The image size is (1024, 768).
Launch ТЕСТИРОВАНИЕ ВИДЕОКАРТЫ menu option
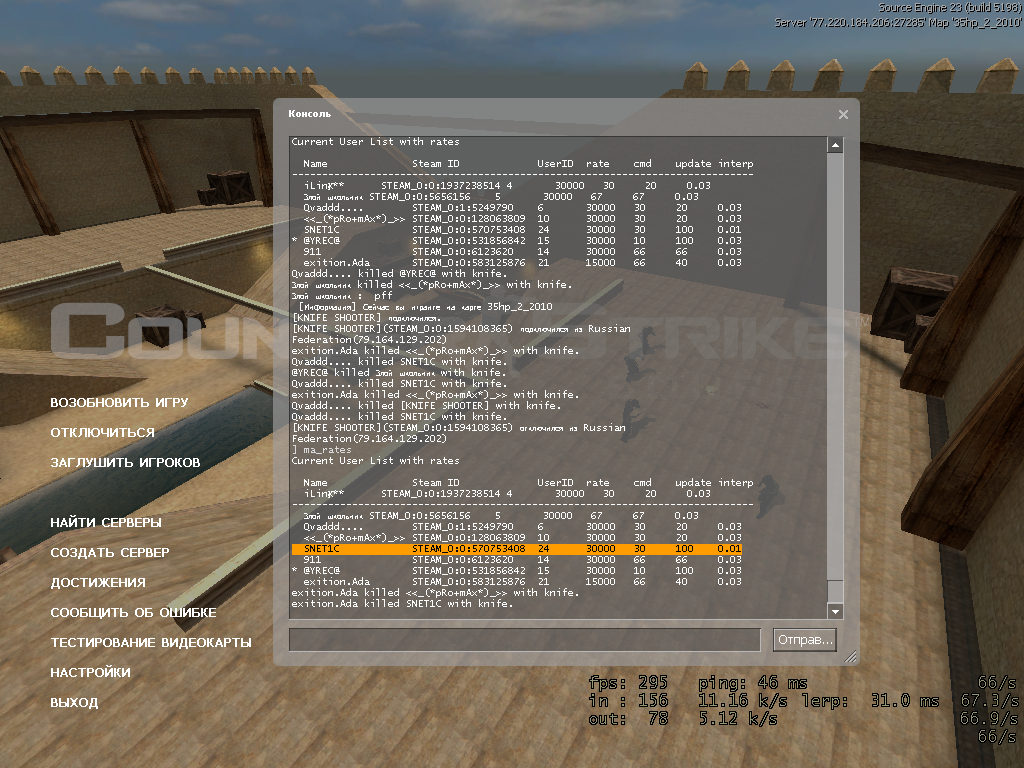coord(151,643)
